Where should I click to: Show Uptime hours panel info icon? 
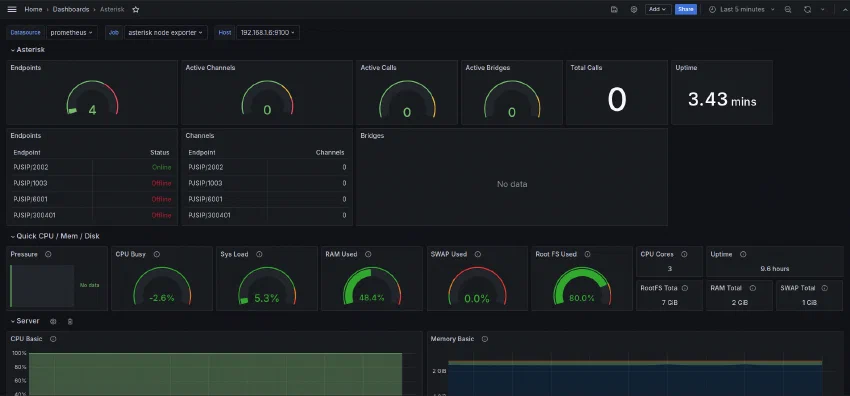tap(743, 254)
